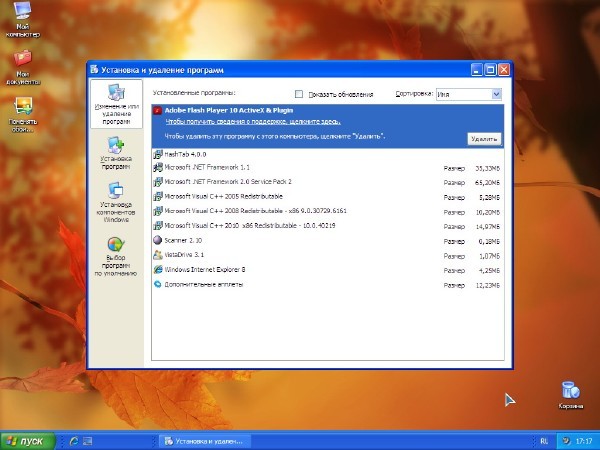Click the VistaDrive 3.1 icon
The height and width of the screenshot is (450, 600).
click(x=158, y=255)
